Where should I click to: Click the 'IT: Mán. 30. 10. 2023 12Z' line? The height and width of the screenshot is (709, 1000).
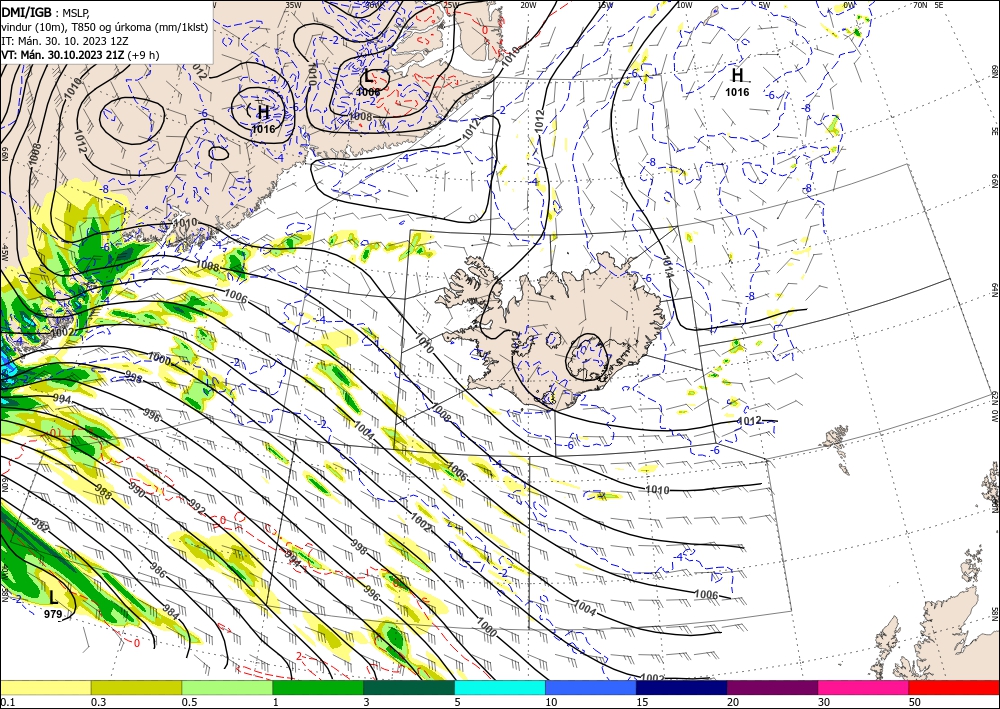tap(65, 41)
